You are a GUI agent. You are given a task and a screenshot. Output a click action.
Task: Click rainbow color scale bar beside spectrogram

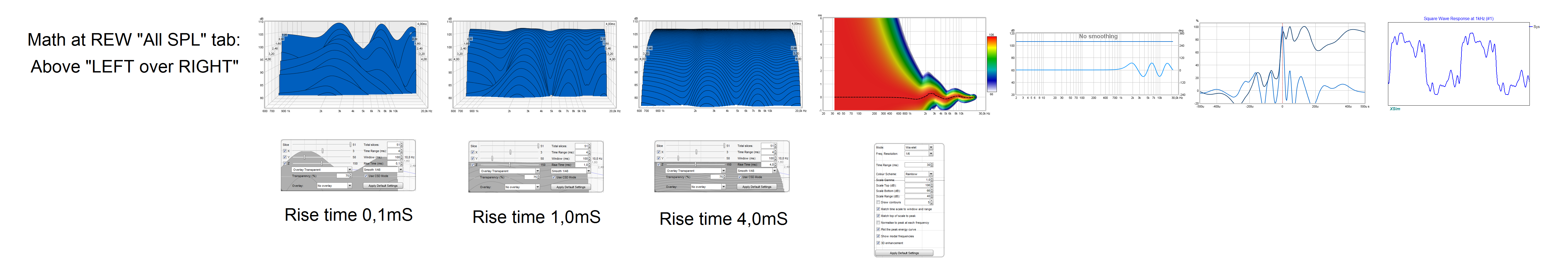tap(992, 64)
